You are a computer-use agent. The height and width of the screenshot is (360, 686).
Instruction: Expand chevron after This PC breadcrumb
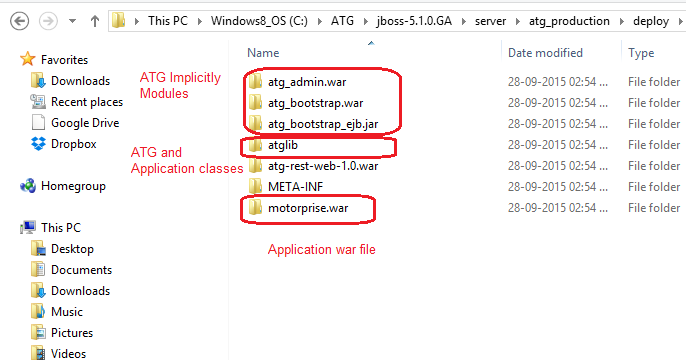click(200, 21)
